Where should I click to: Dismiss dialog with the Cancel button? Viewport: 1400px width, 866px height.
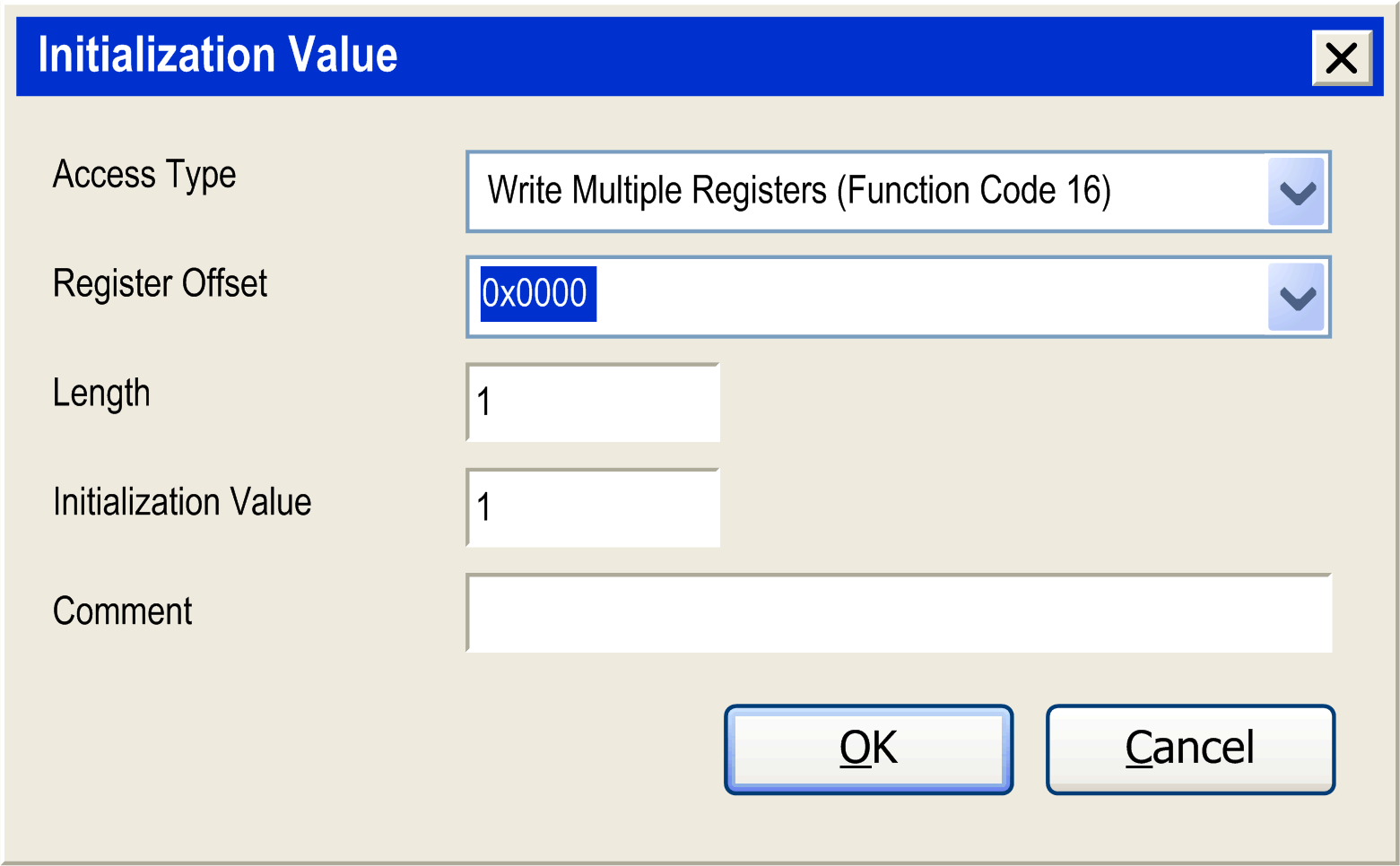(x=1190, y=749)
